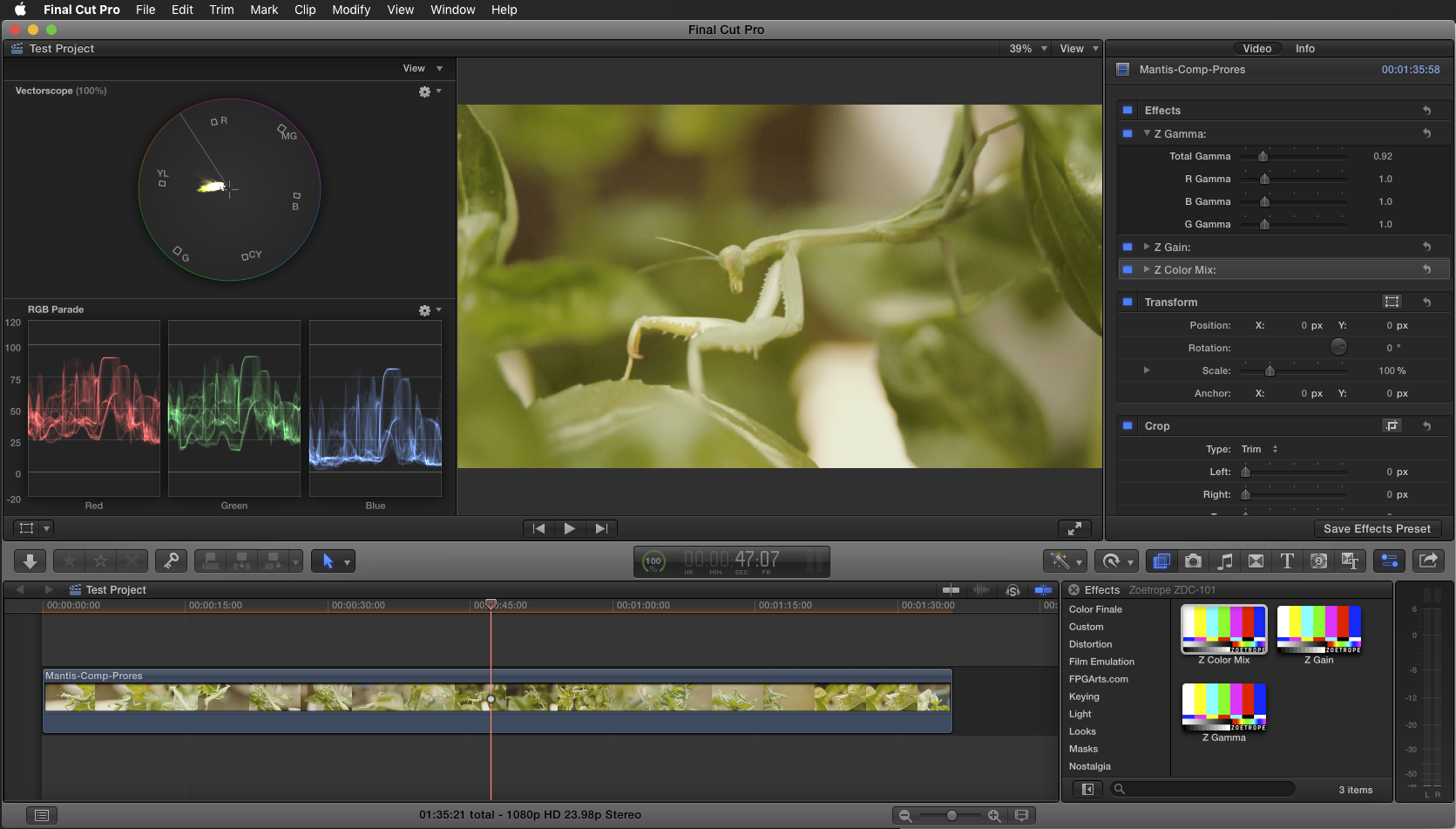Image resolution: width=1456 pixels, height=829 pixels.
Task: Toggle snapping in the timeline
Action: [x=1043, y=590]
